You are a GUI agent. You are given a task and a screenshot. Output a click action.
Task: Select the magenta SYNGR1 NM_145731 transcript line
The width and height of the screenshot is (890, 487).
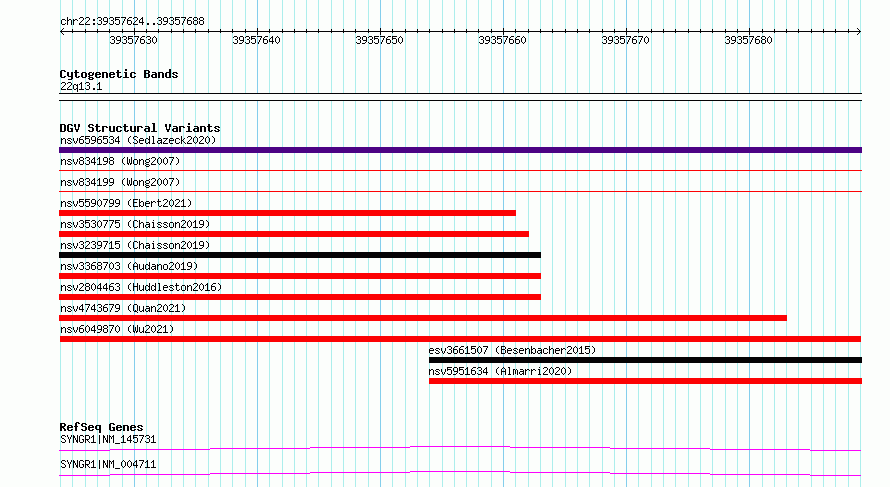[460, 448]
